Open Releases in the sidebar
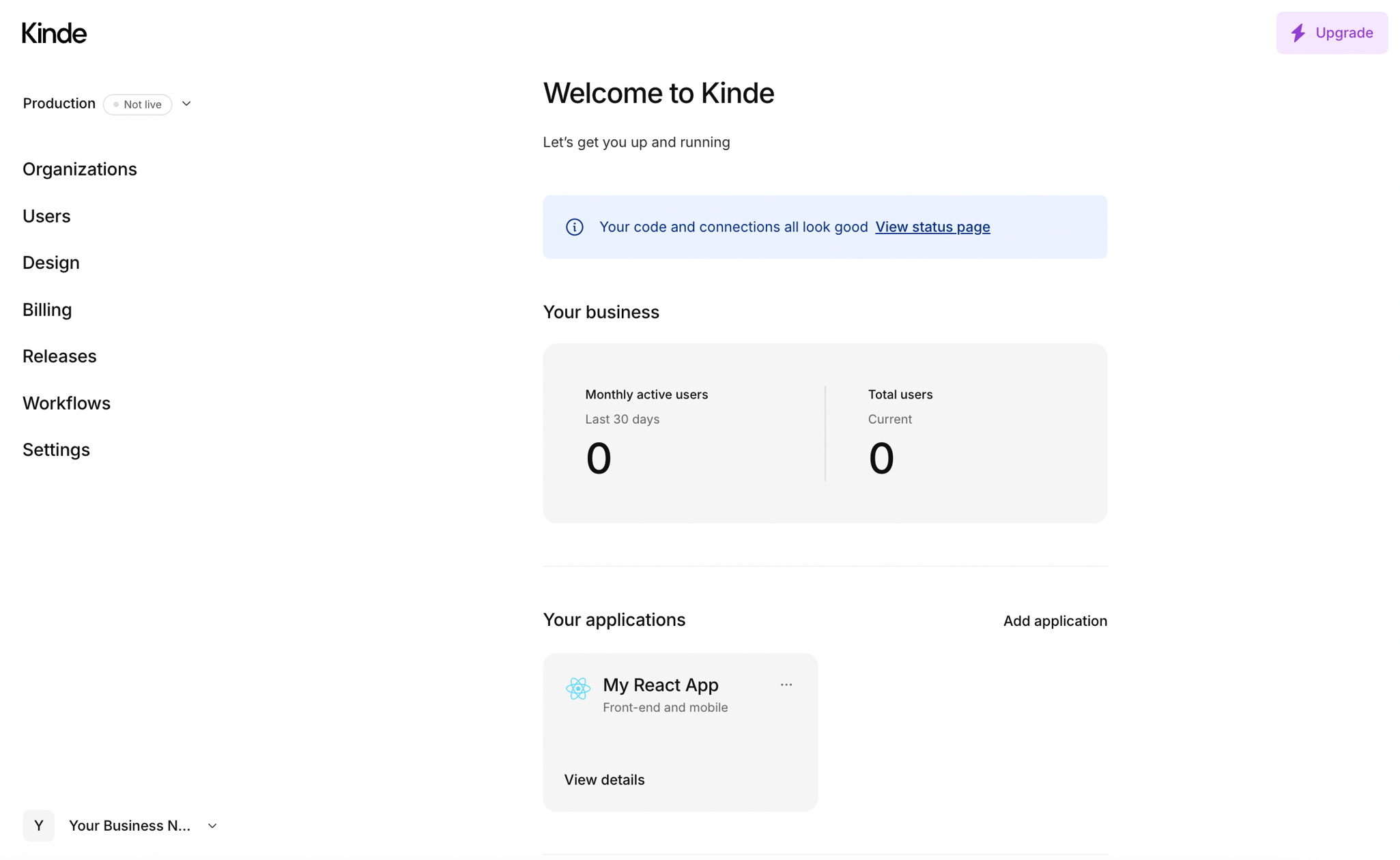This screenshot has height=860, width=1400. click(59, 356)
